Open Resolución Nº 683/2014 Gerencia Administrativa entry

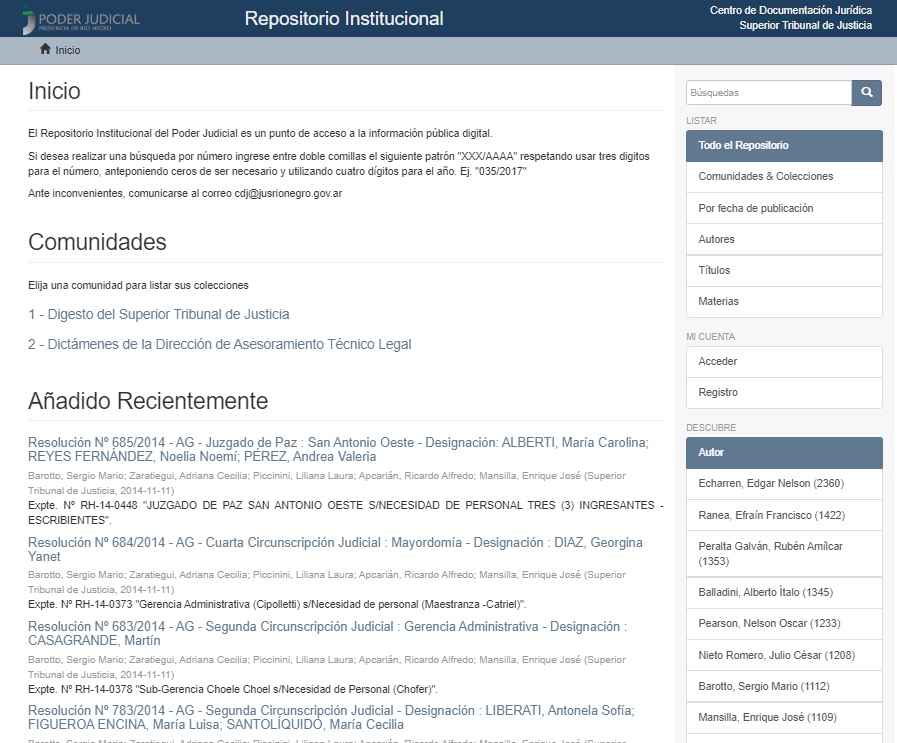point(327,633)
